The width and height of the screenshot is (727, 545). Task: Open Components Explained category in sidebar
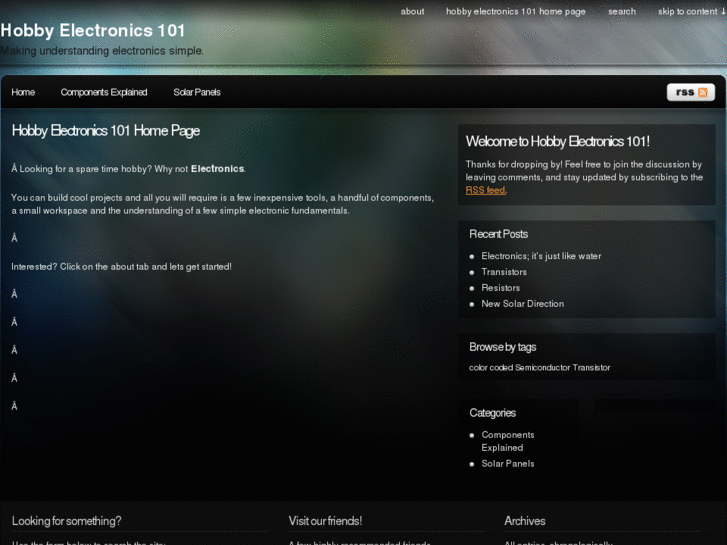point(508,441)
